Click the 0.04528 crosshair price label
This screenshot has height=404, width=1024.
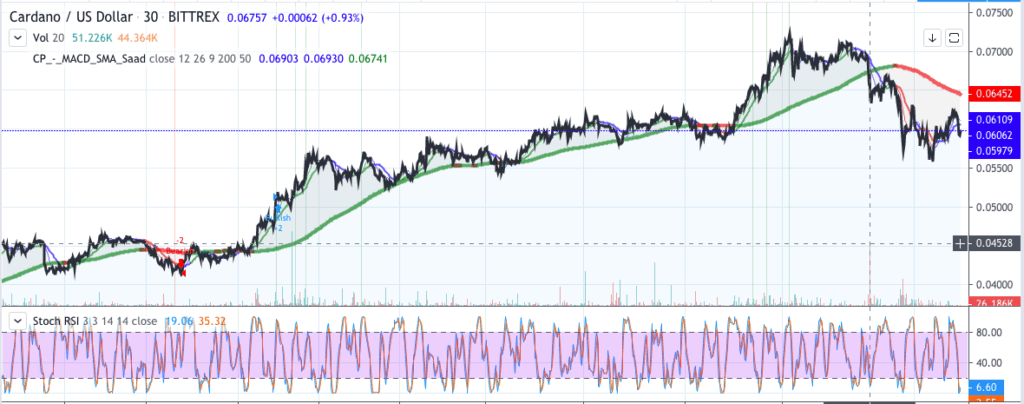point(993,244)
